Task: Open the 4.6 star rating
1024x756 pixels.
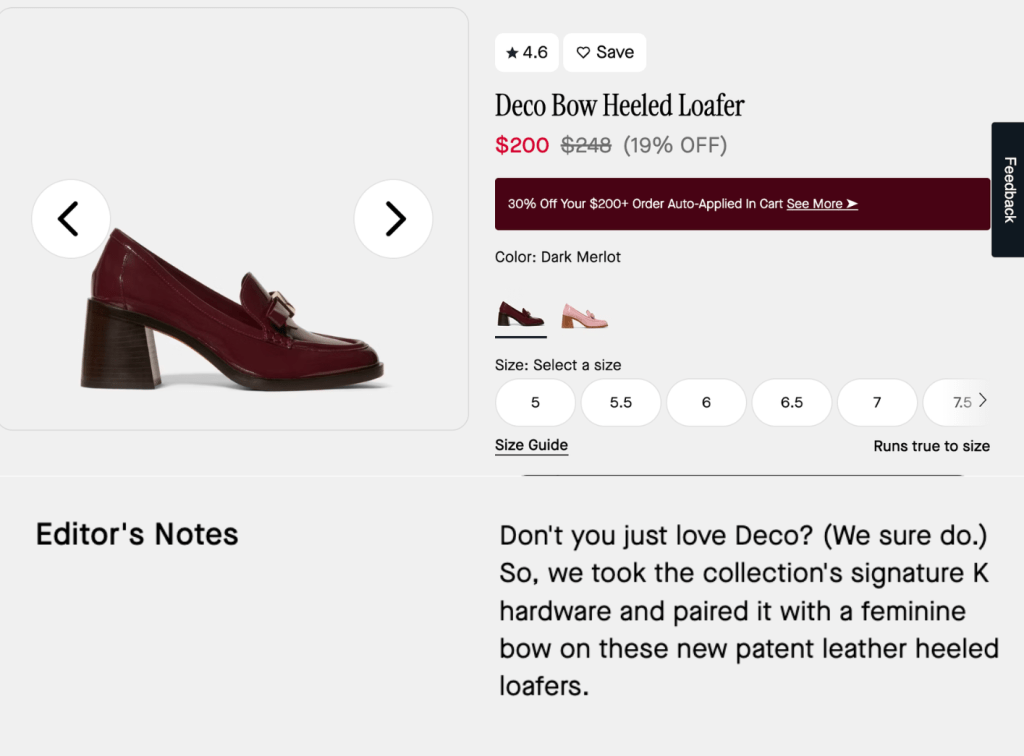Action: click(527, 53)
